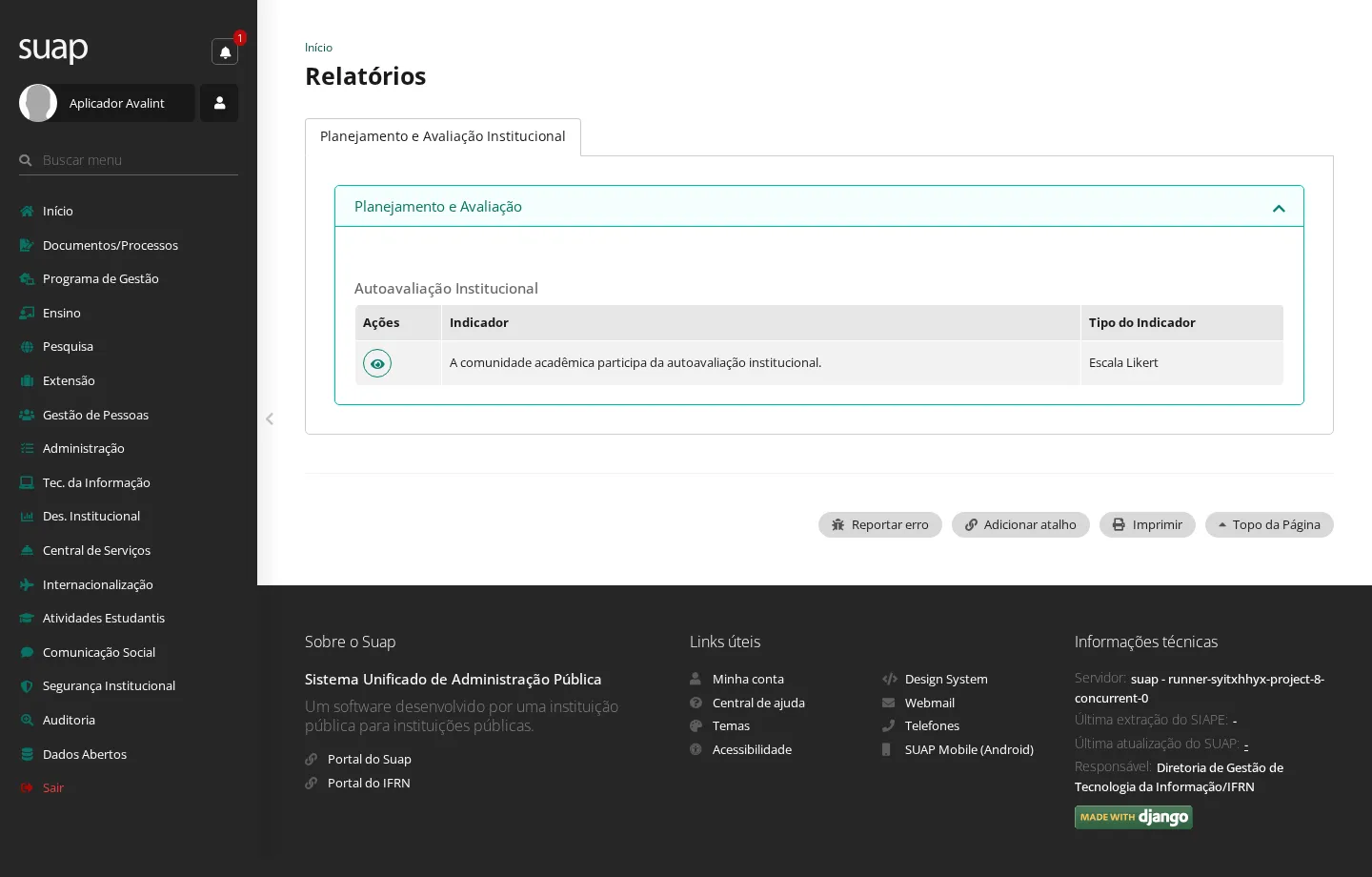The height and width of the screenshot is (877, 1372).
Task: Select the Planejamento e Avaliação Institucional tab
Action: 443,136
